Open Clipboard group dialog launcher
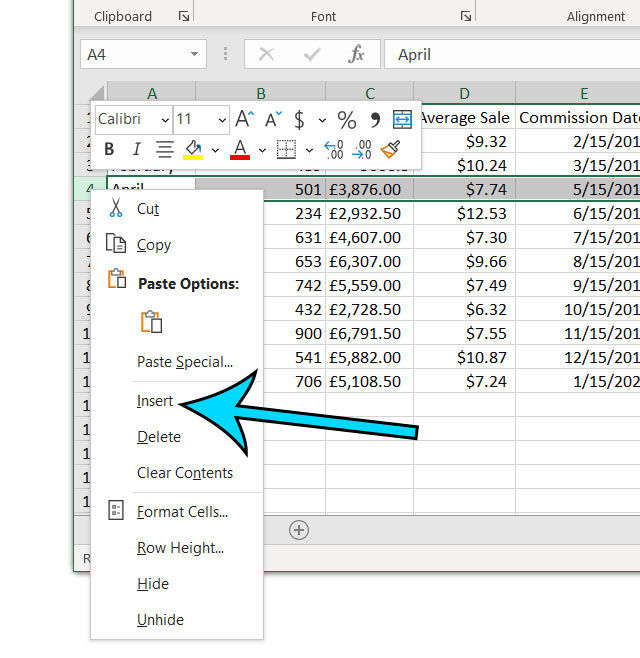640x658 pixels. [184, 16]
